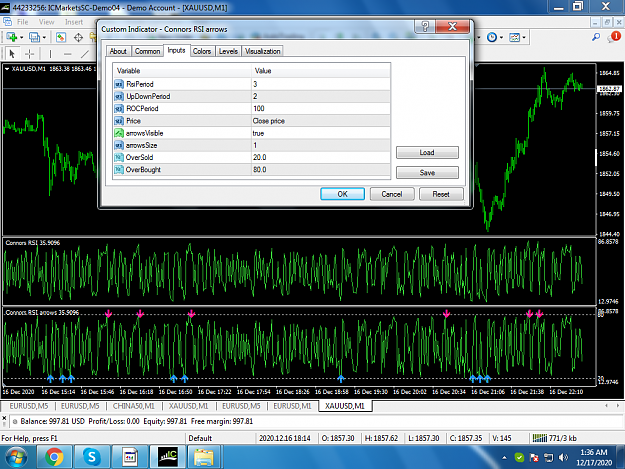This screenshot has width=625, height=469.
Task: Open the View menu
Action: 46,22
